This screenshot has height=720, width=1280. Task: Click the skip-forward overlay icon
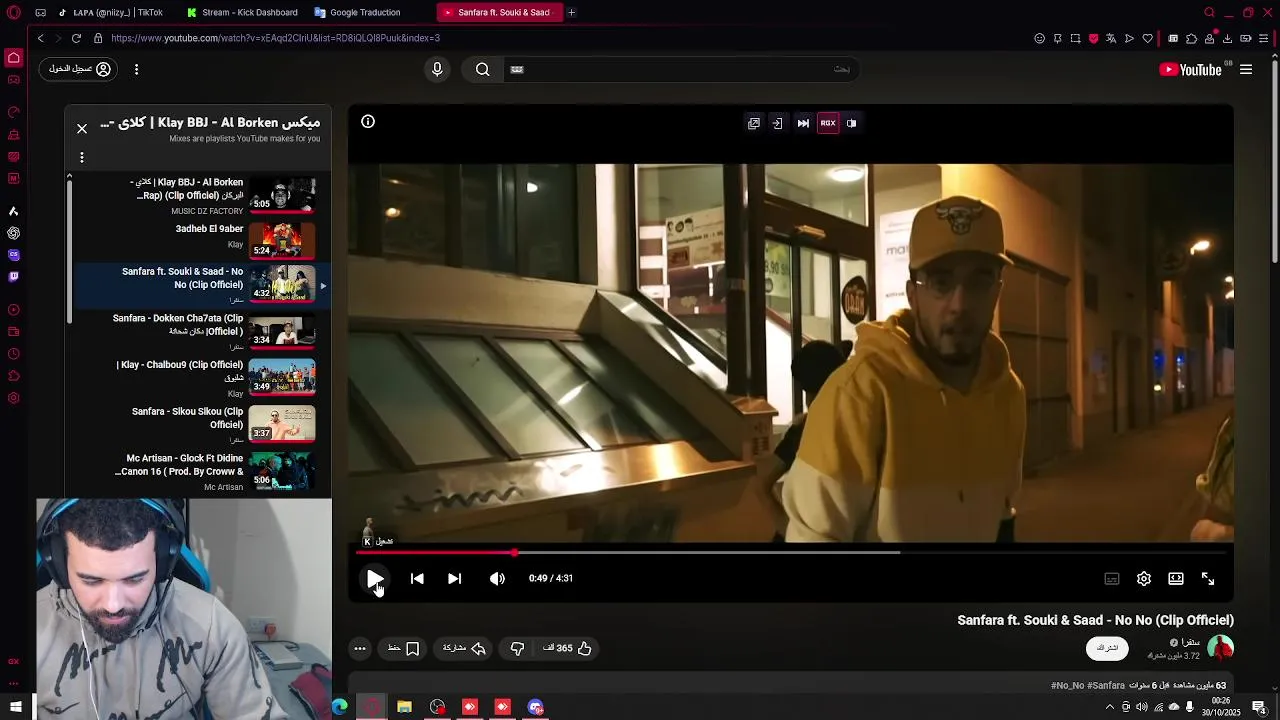coord(803,123)
